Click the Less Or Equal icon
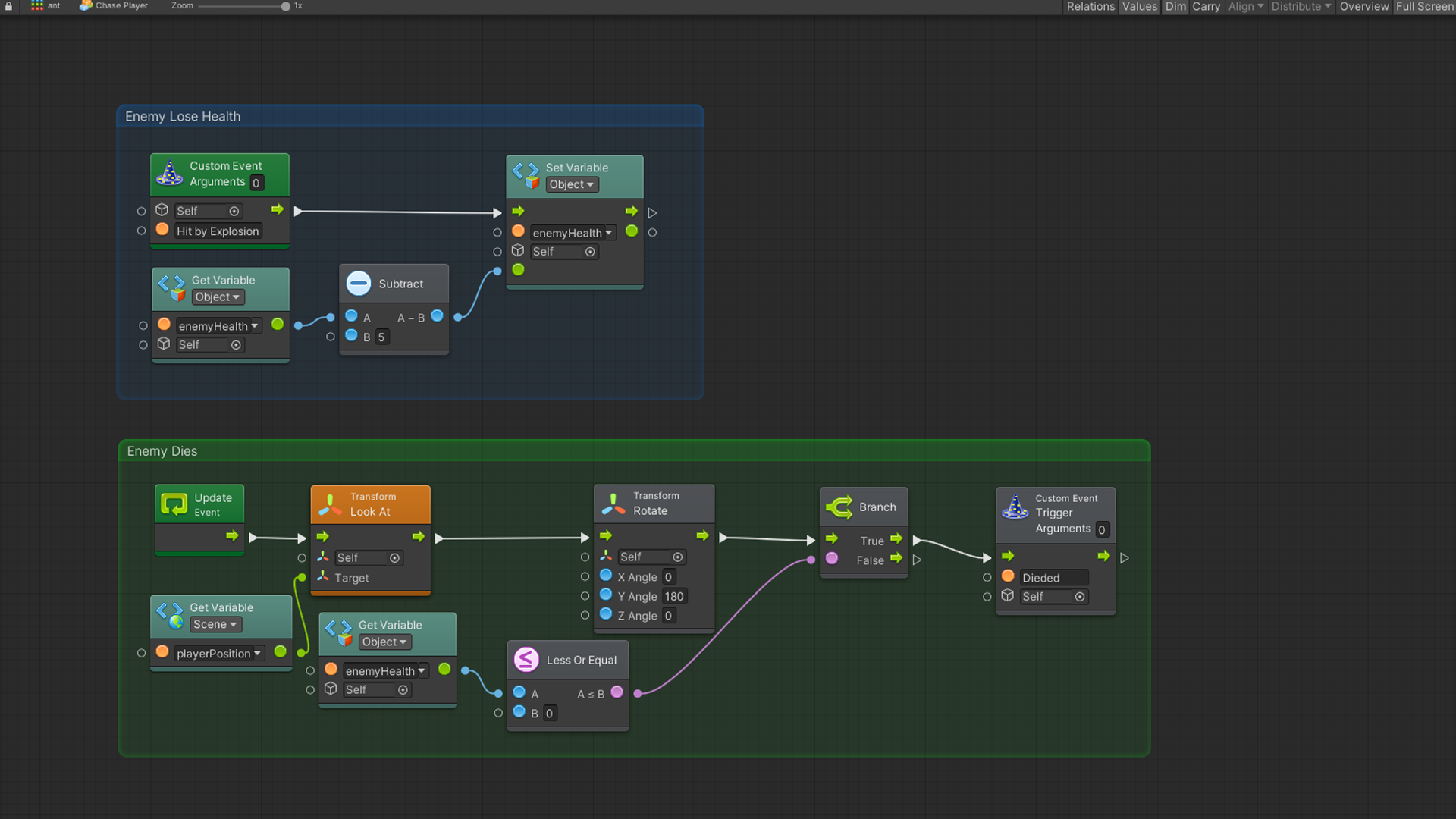The height and width of the screenshot is (819, 1456). click(x=526, y=660)
